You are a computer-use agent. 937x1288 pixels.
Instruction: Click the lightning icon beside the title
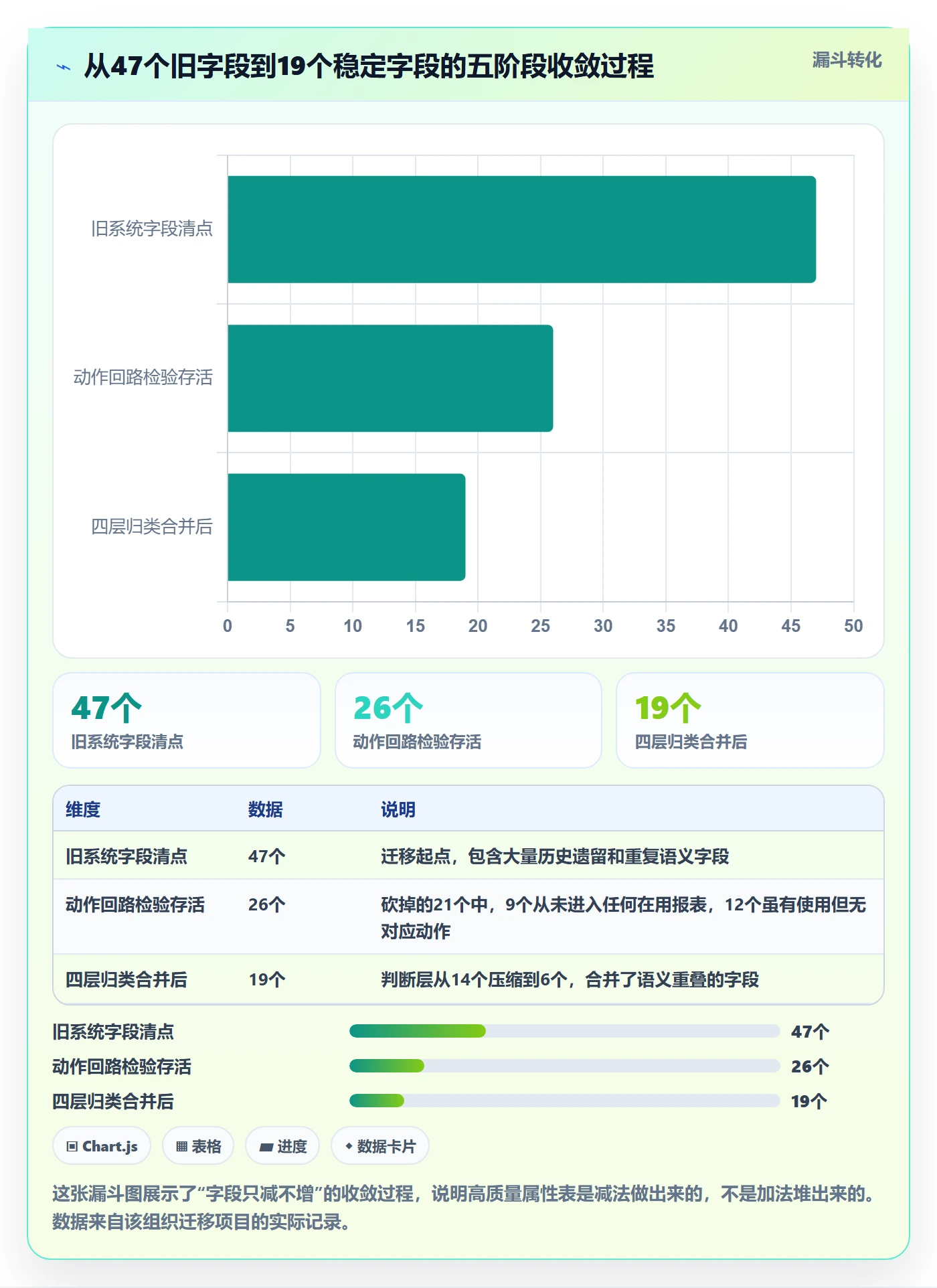pyautogui.click(x=64, y=67)
